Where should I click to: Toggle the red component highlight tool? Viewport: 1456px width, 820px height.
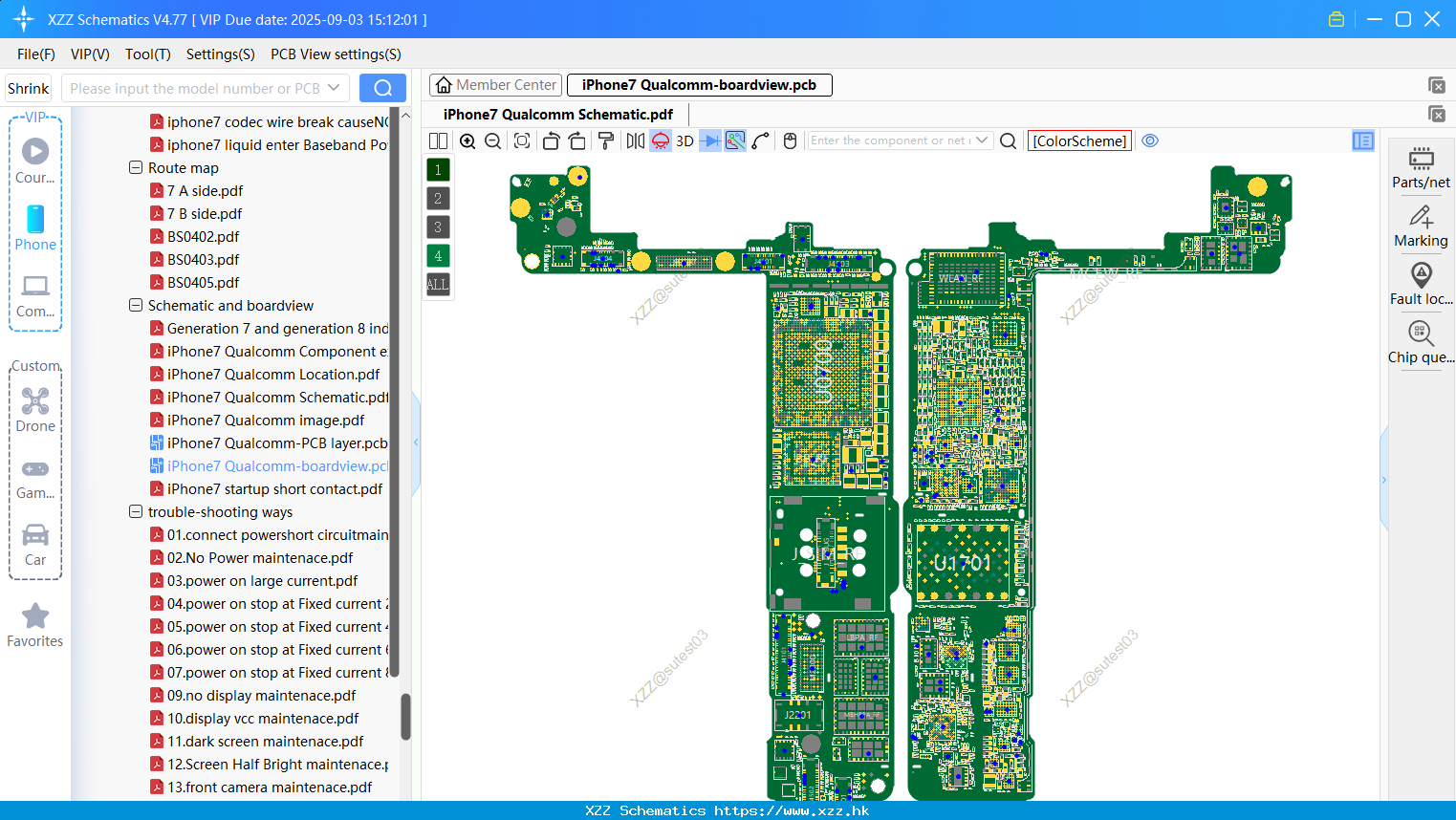tap(661, 140)
